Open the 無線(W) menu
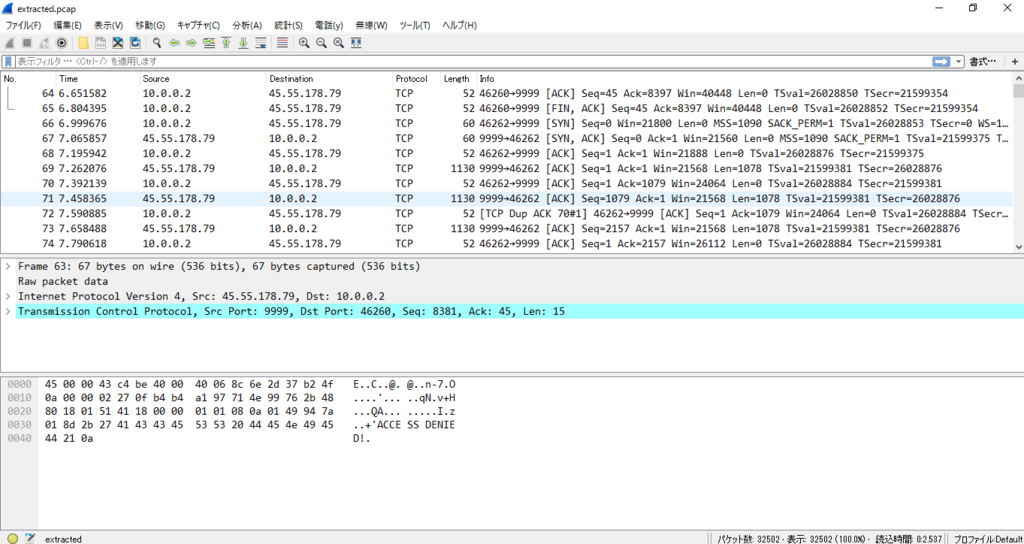The height and width of the screenshot is (544, 1024). coord(371,25)
